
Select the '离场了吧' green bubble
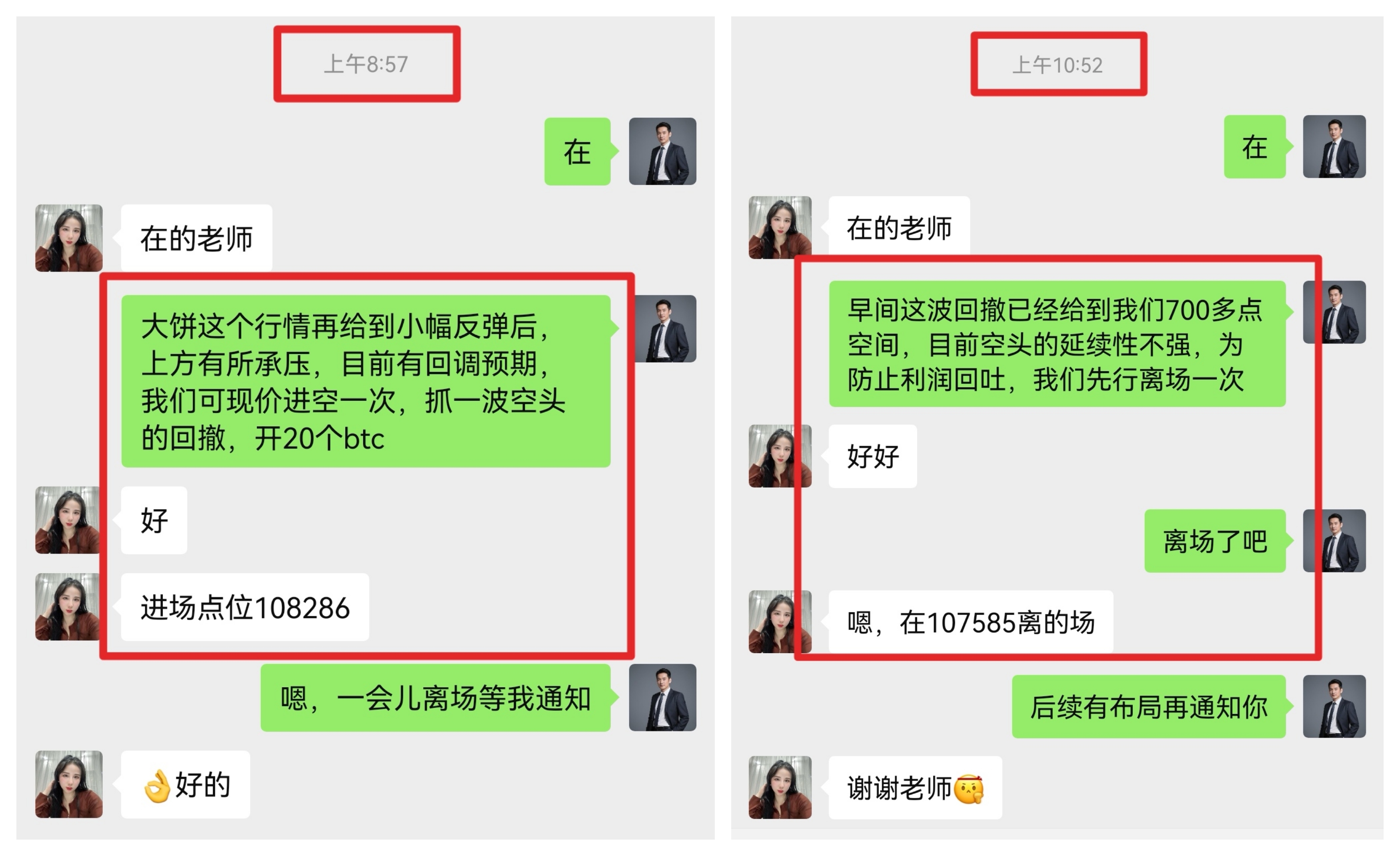point(1215,541)
